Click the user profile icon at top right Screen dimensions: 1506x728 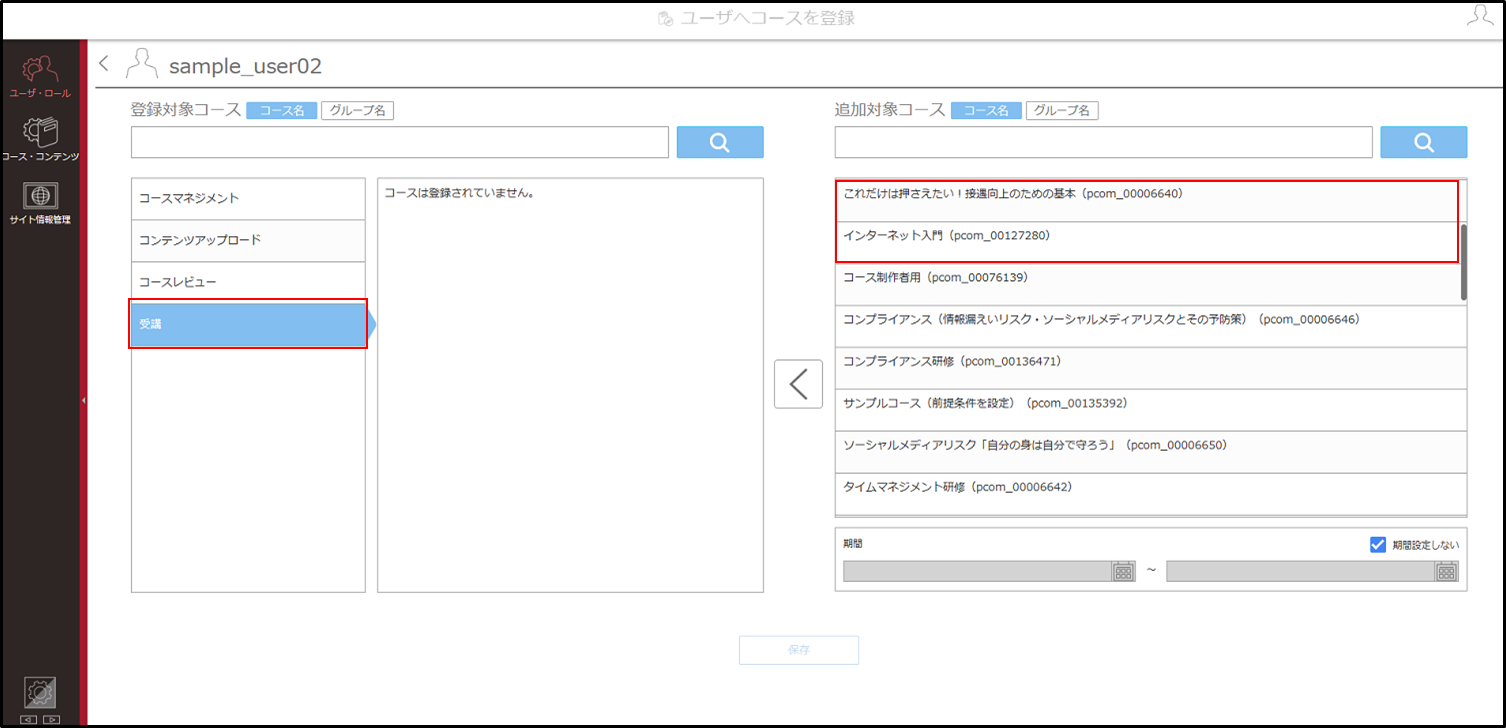(1479, 17)
